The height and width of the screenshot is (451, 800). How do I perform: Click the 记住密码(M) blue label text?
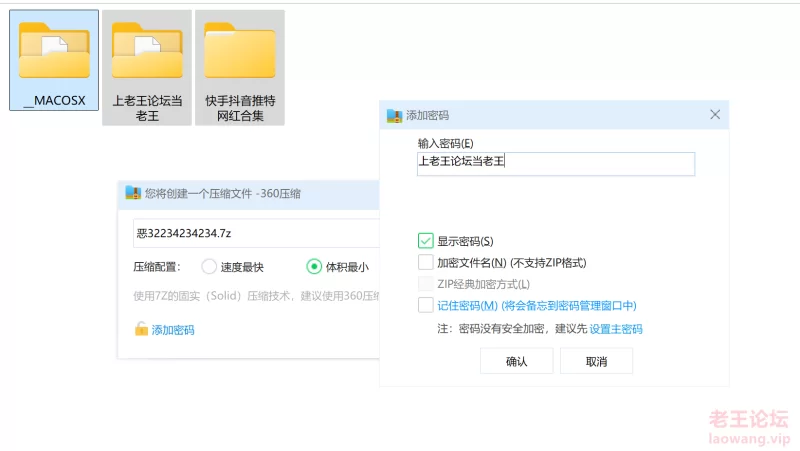[537, 306]
